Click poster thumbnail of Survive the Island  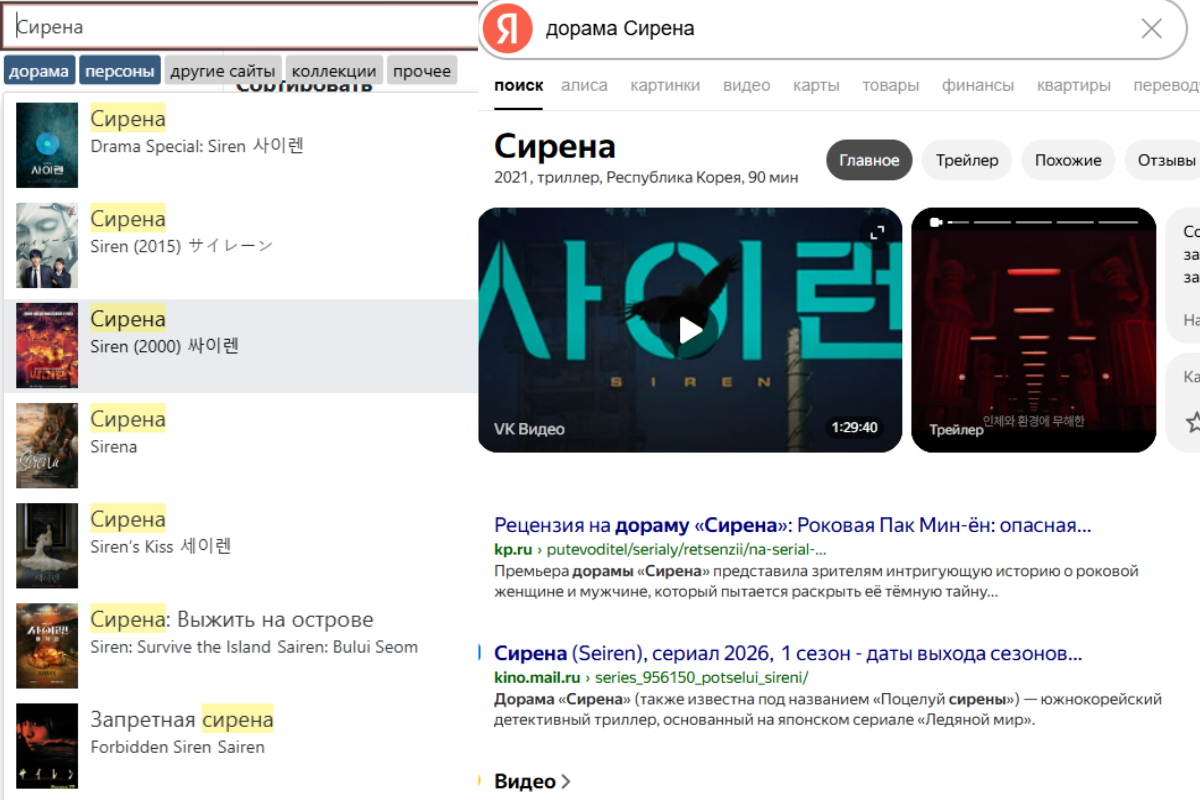[x=47, y=645]
